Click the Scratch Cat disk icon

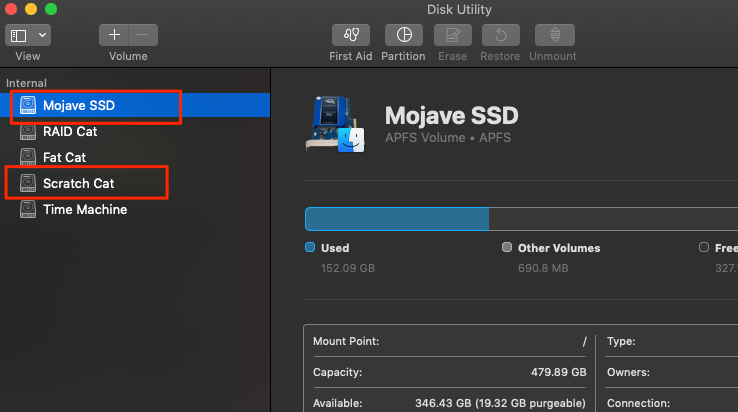pyautogui.click(x=28, y=183)
